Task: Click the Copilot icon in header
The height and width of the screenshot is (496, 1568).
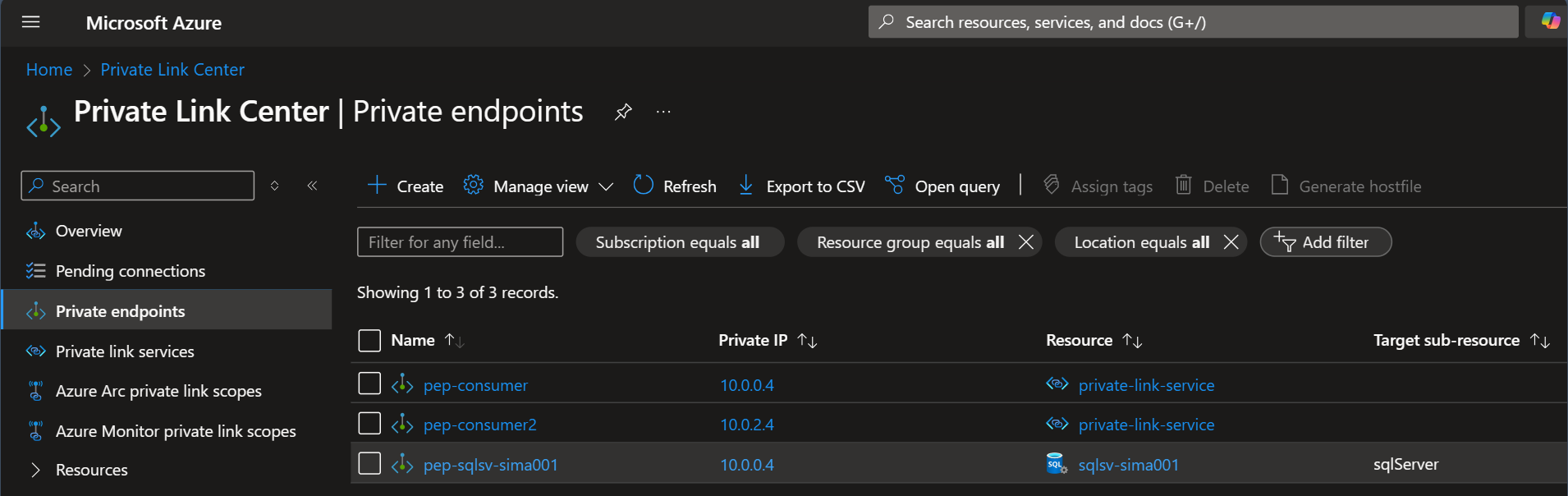Action: [x=1550, y=21]
